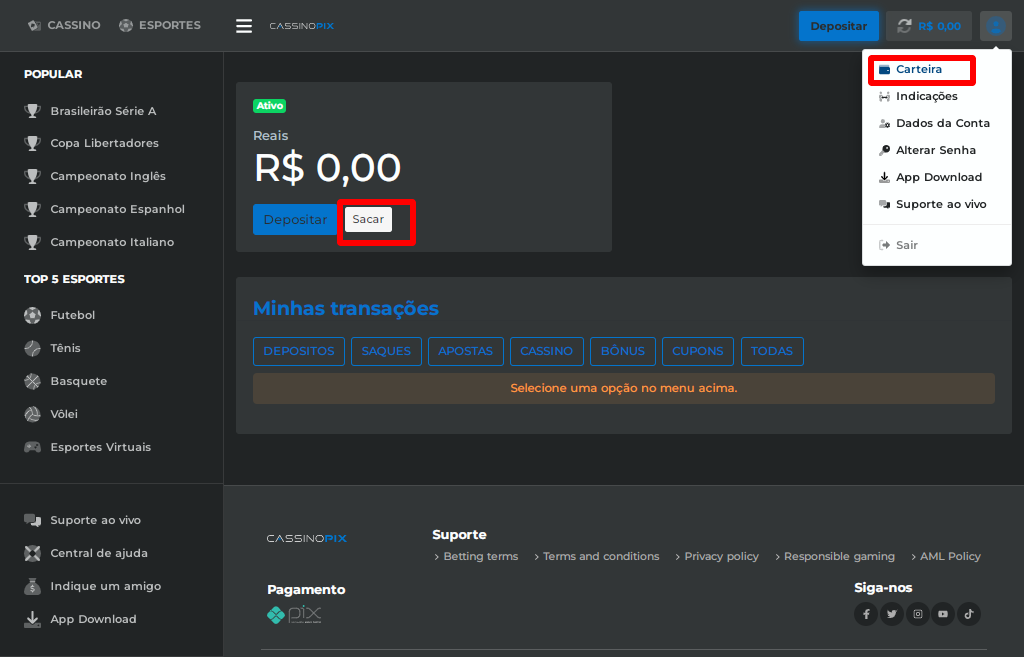
Task: Open the Twitter social icon
Action: point(892,614)
